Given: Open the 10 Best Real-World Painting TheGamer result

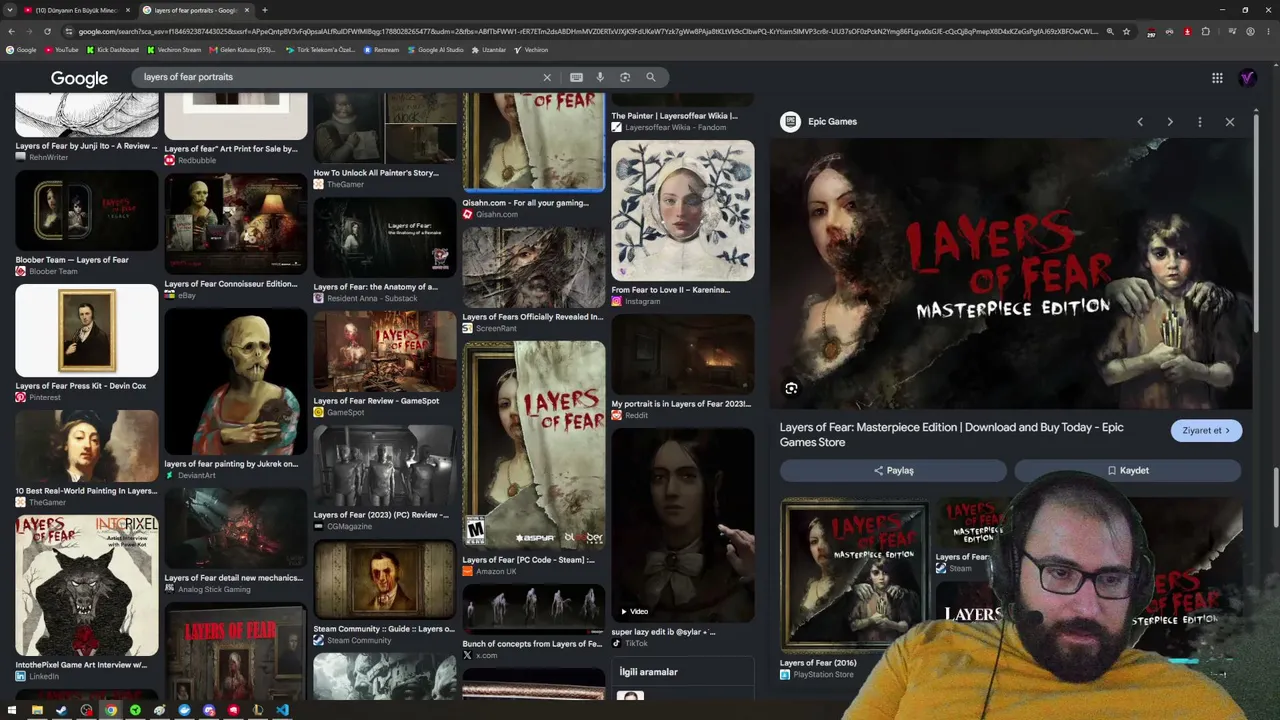Looking at the screenshot, I should (87, 446).
